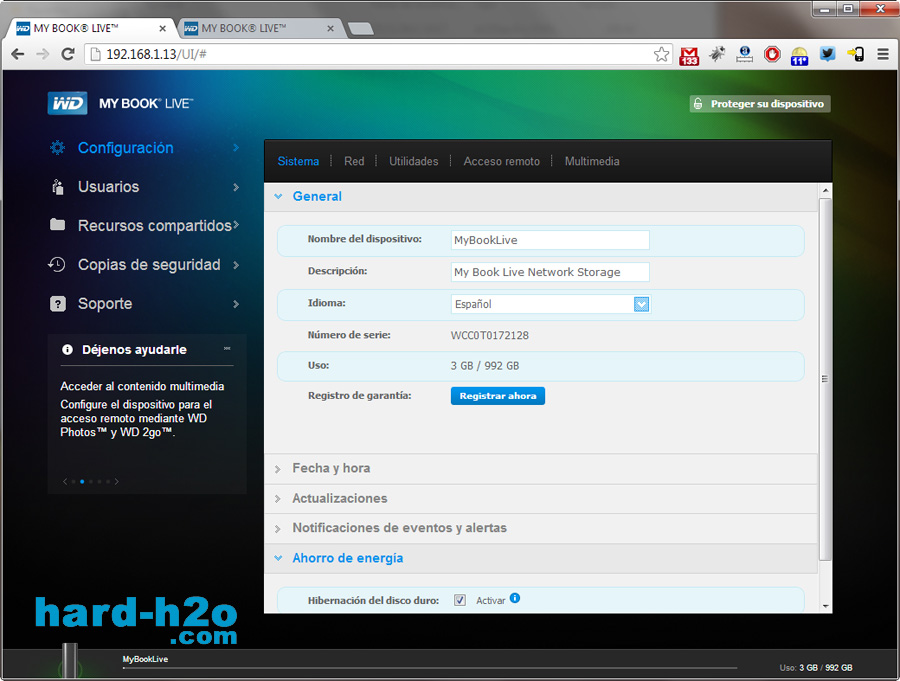Image resolution: width=900 pixels, height=681 pixels.
Task: Click the Recursos compartidos folder icon
Action: [x=57, y=225]
